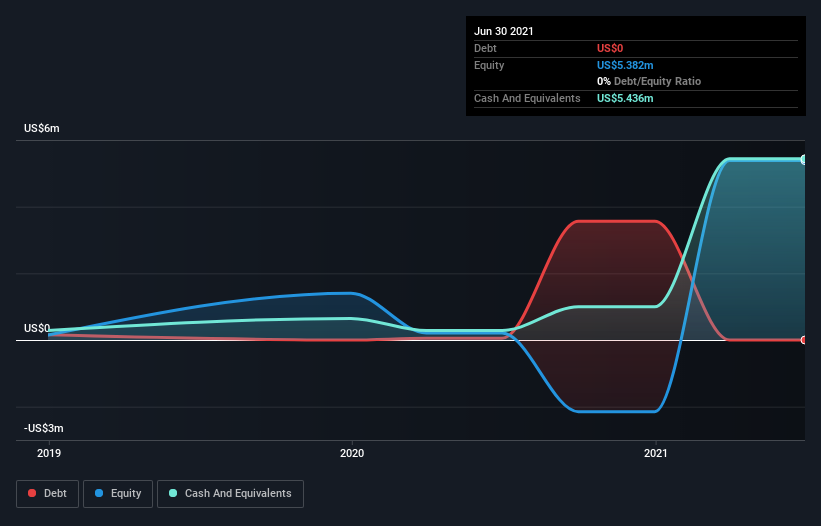Click the Jun 30 2021 tooltip date
Image resolution: width=821 pixels, height=526 pixels.
[x=504, y=31]
